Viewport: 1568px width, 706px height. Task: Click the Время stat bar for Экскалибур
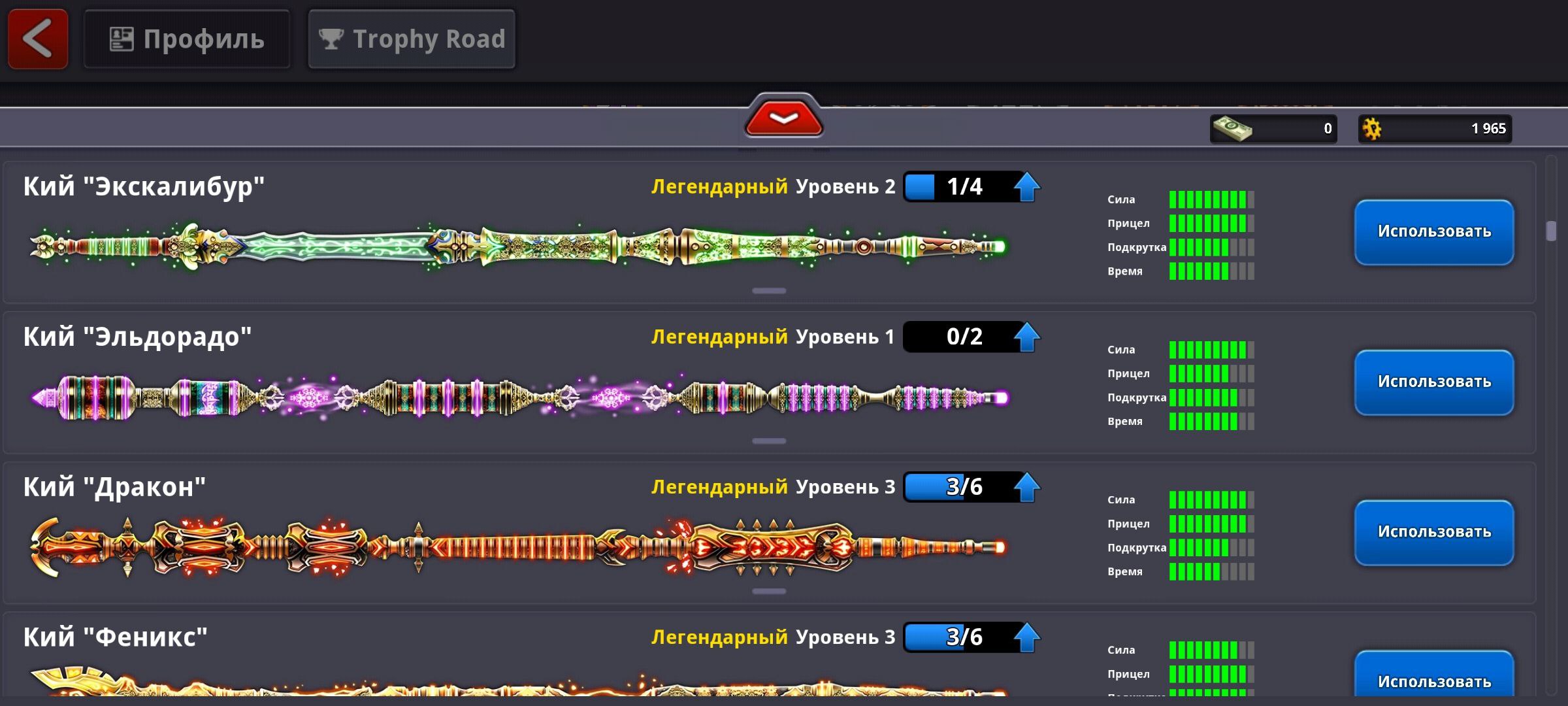[x=1211, y=271]
